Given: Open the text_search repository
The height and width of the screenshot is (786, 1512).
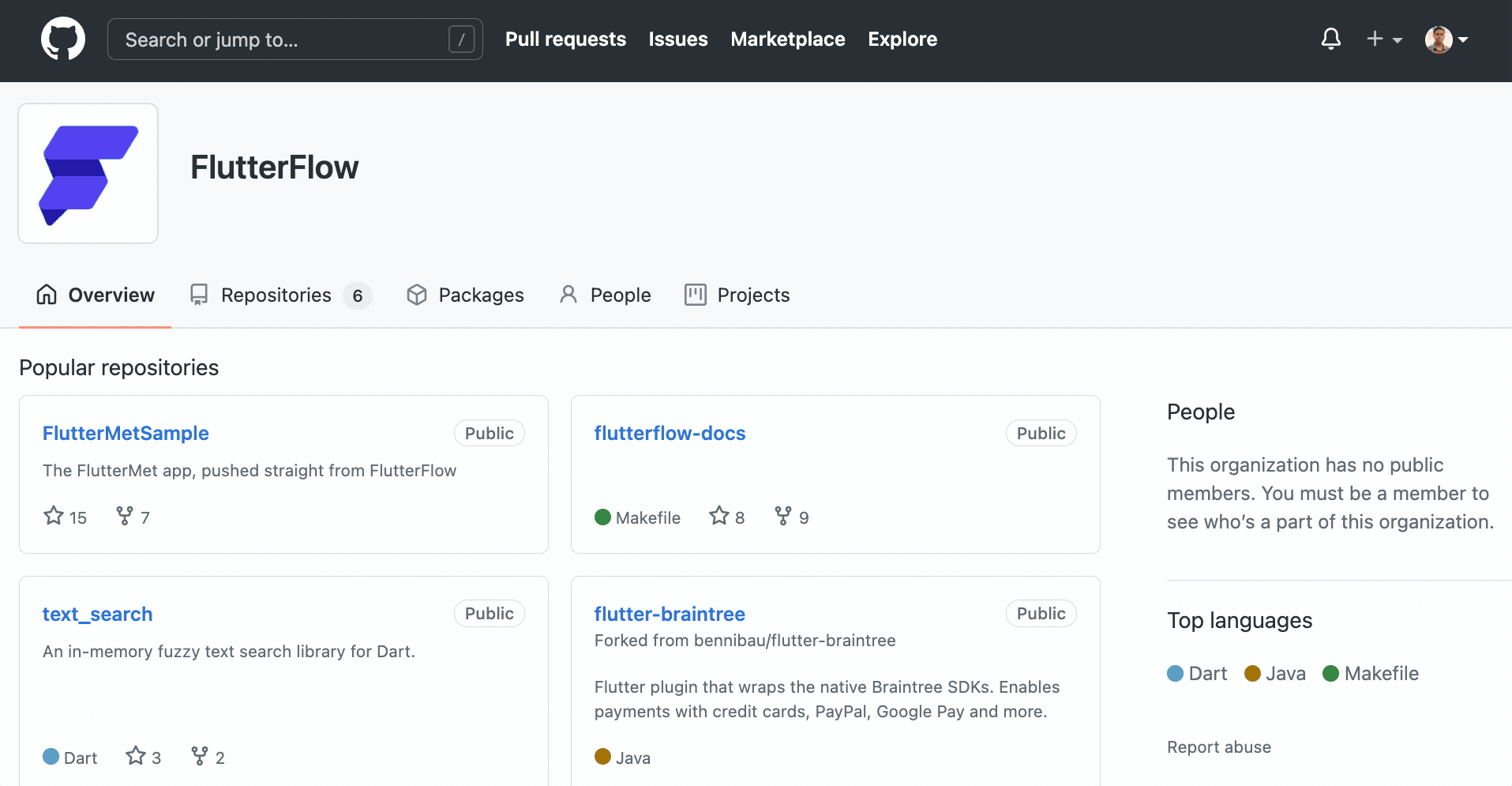Looking at the screenshot, I should pyautogui.click(x=97, y=614).
